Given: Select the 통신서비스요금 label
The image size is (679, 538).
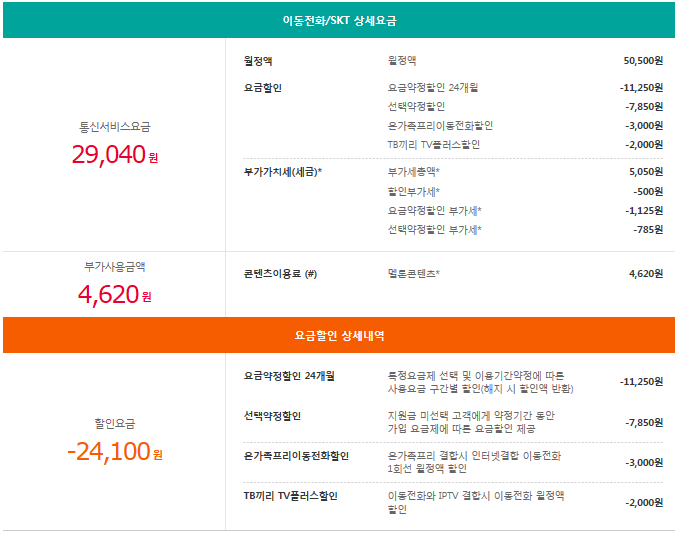Looking at the screenshot, I should pyautogui.click(x=115, y=127).
